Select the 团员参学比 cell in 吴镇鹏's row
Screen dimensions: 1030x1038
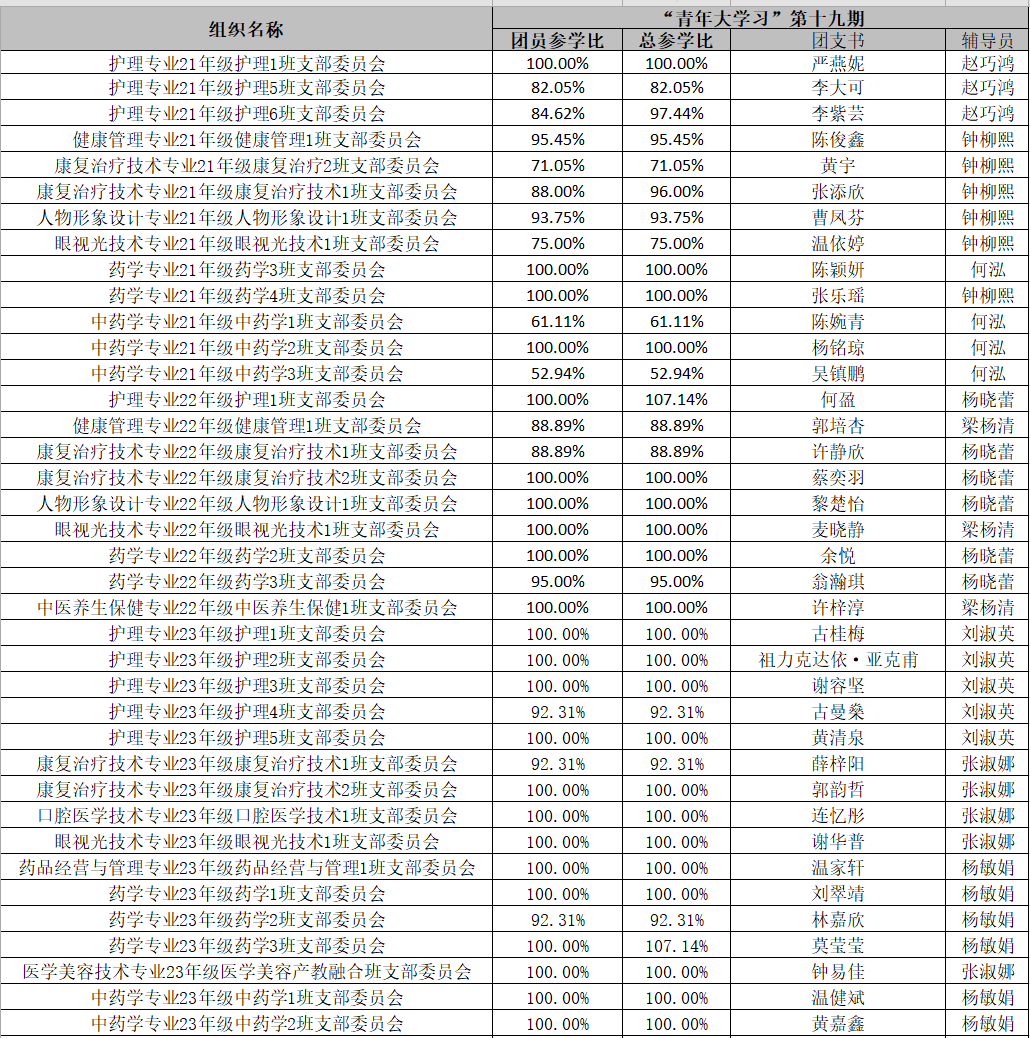click(x=557, y=374)
